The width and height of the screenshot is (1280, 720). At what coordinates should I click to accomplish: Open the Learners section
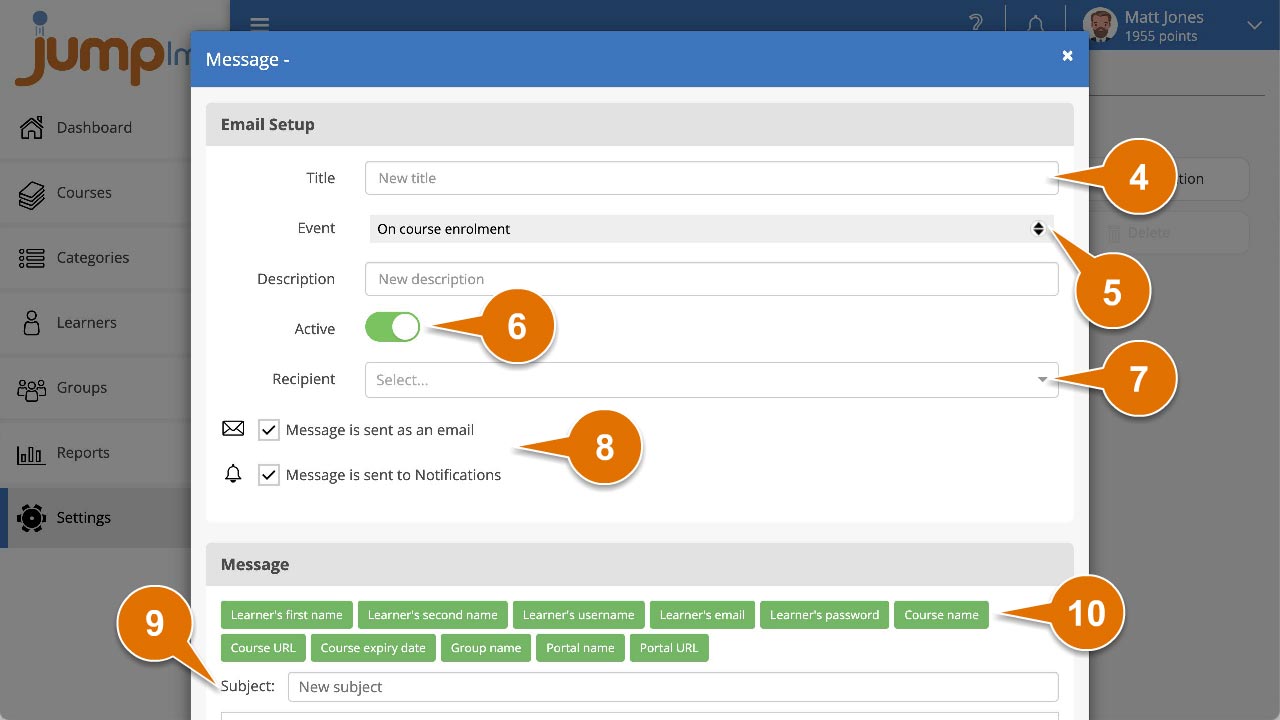point(95,323)
